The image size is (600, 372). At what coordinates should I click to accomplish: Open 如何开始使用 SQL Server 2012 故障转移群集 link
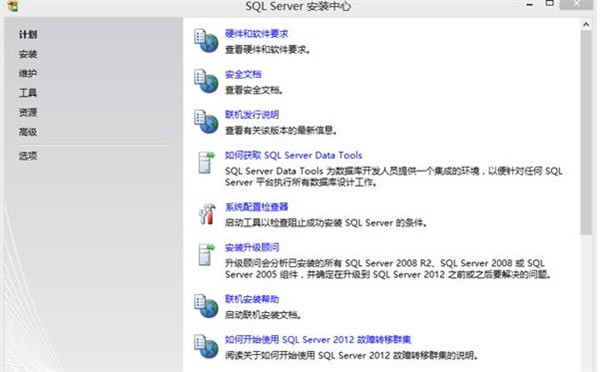click(x=318, y=339)
